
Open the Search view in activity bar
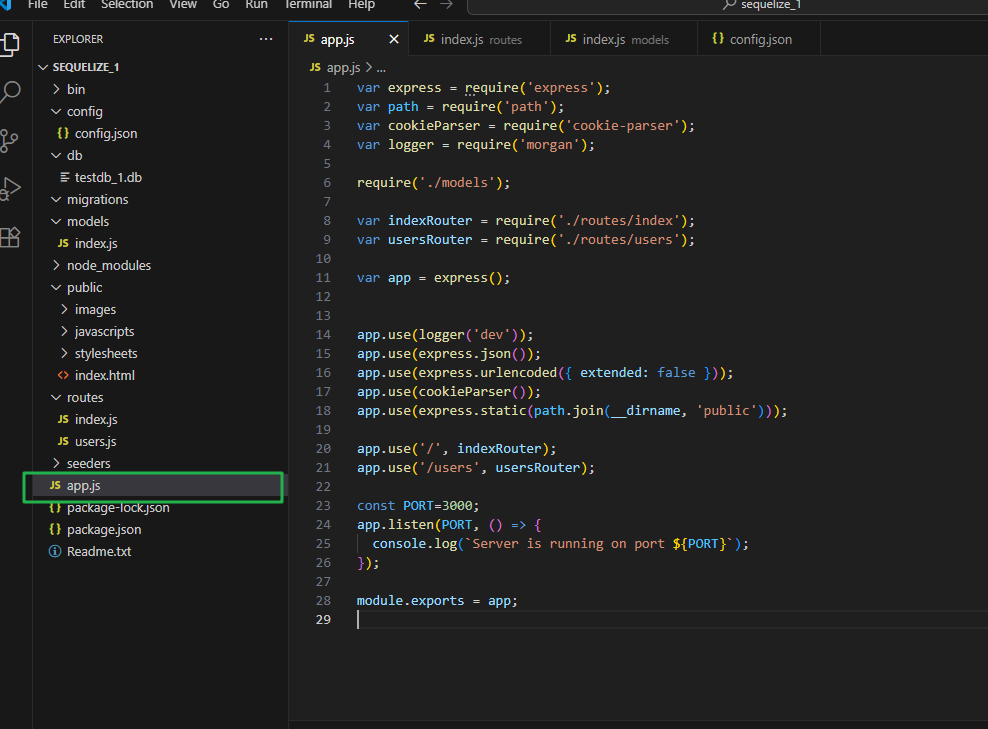pos(10,92)
